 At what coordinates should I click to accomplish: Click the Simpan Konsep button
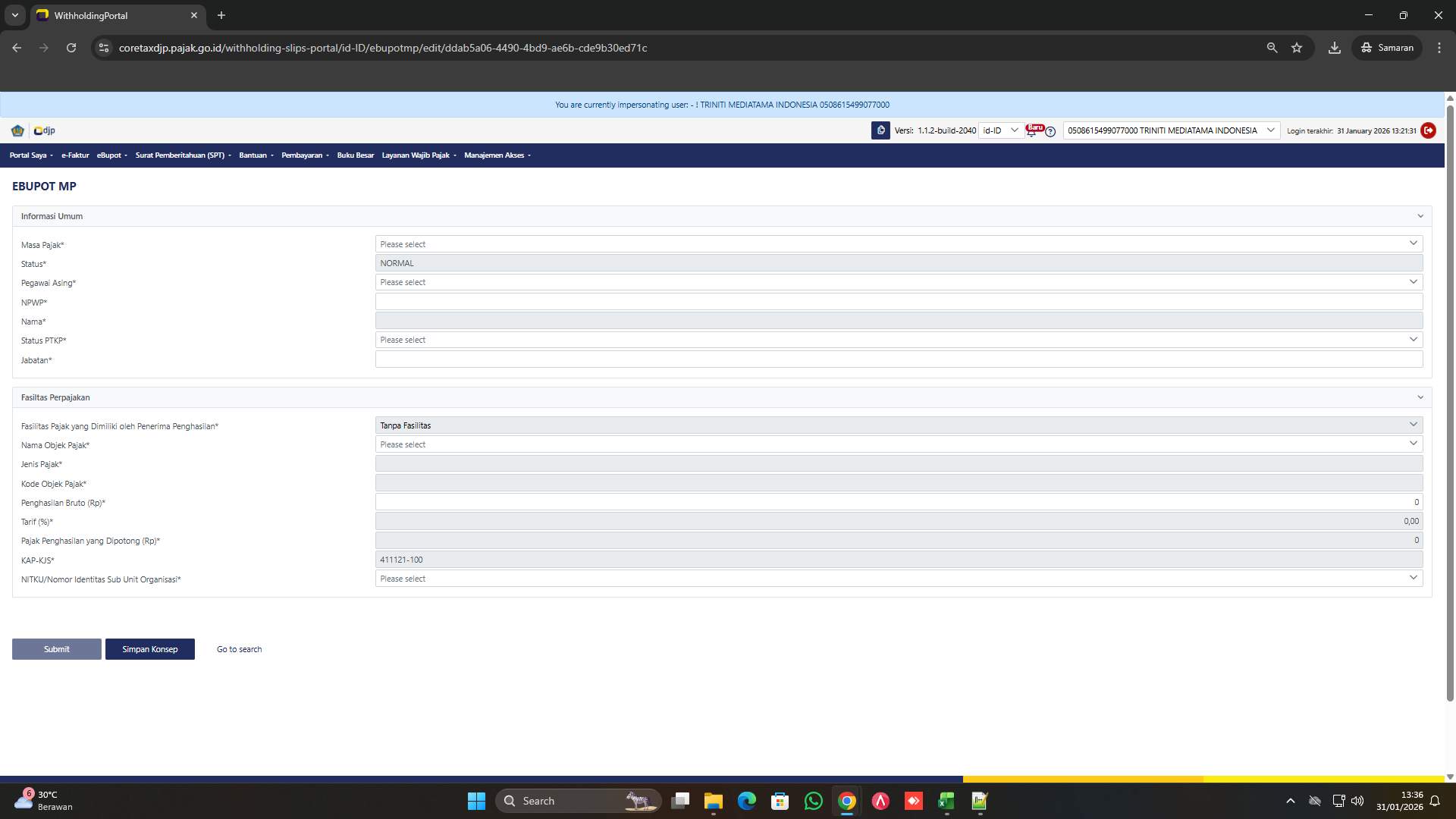pos(149,649)
